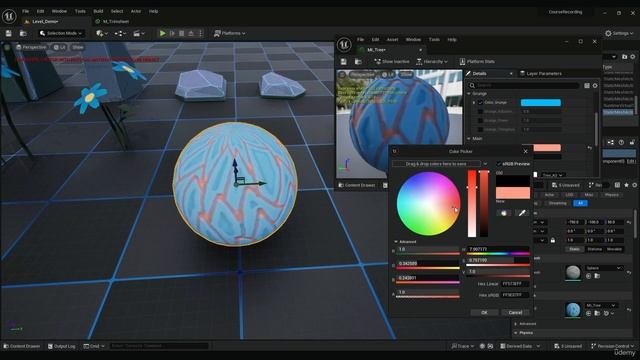Open the Blueprints dropdown in main toolbar
Image resolution: width=640 pixels, height=360 pixels.
tap(120, 33)
